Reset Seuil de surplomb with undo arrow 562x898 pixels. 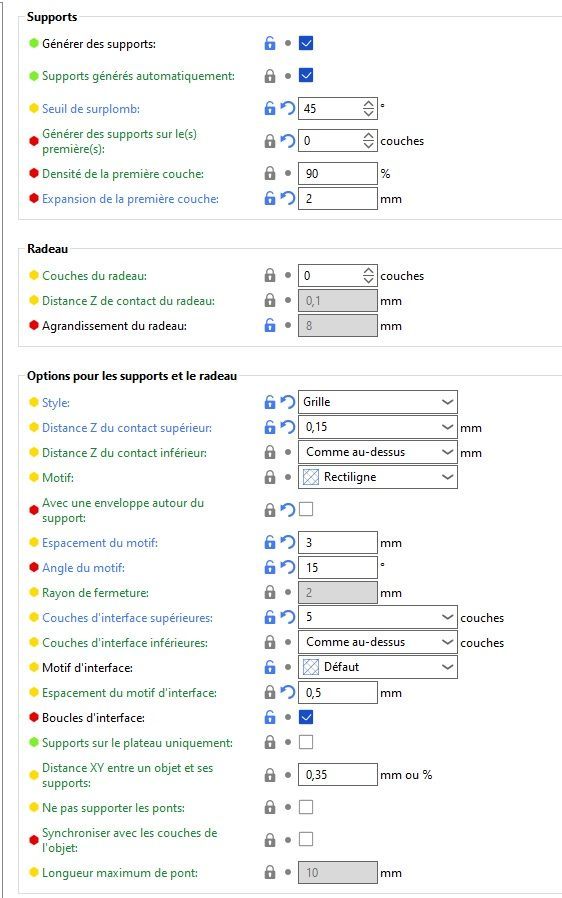point(288,108)
